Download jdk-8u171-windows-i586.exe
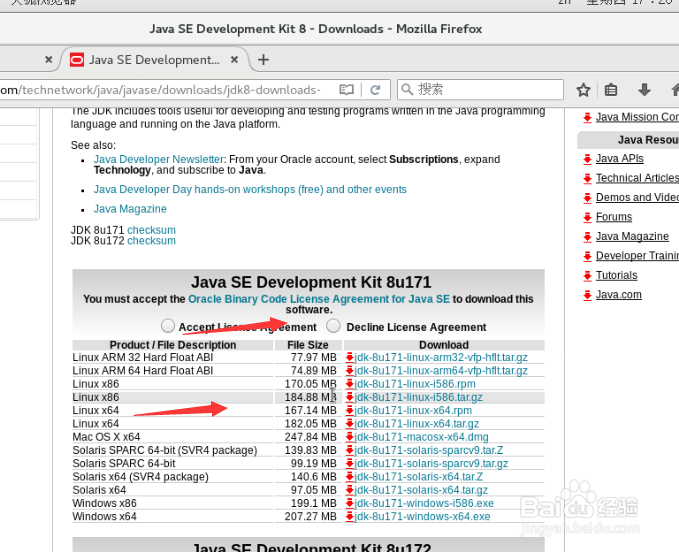Screen dimensions: 679x552 point(424,503)
